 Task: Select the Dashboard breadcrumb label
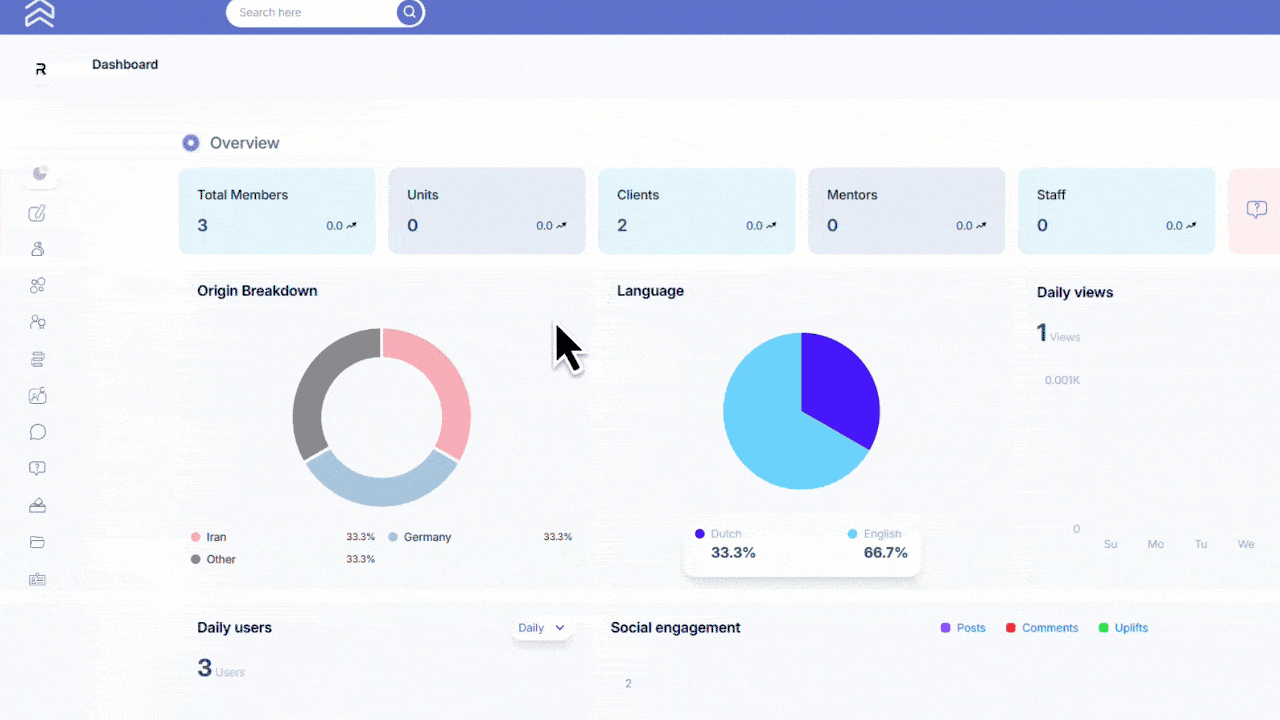click(x=125, y=64)
